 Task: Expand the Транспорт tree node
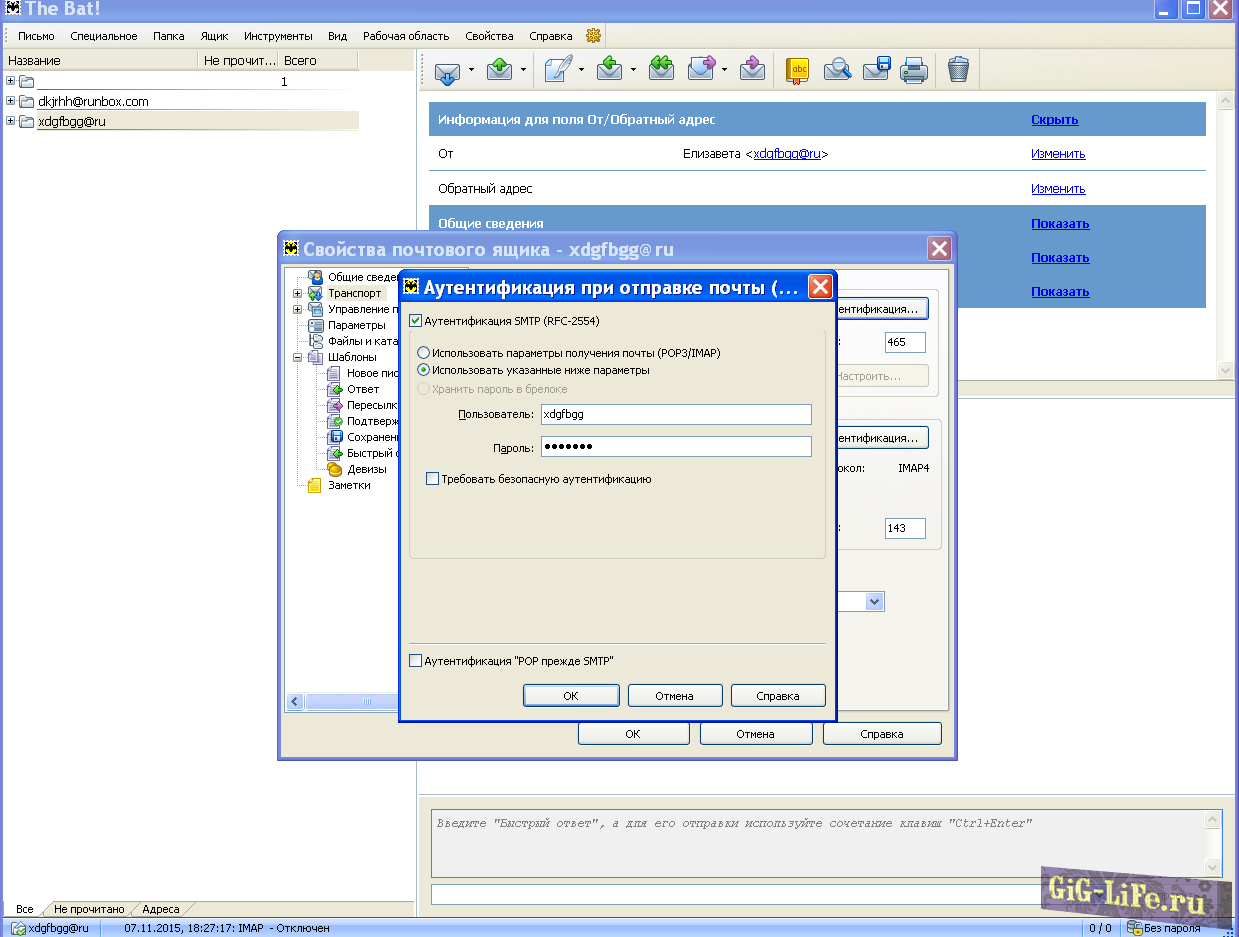[x=298, y=294]
